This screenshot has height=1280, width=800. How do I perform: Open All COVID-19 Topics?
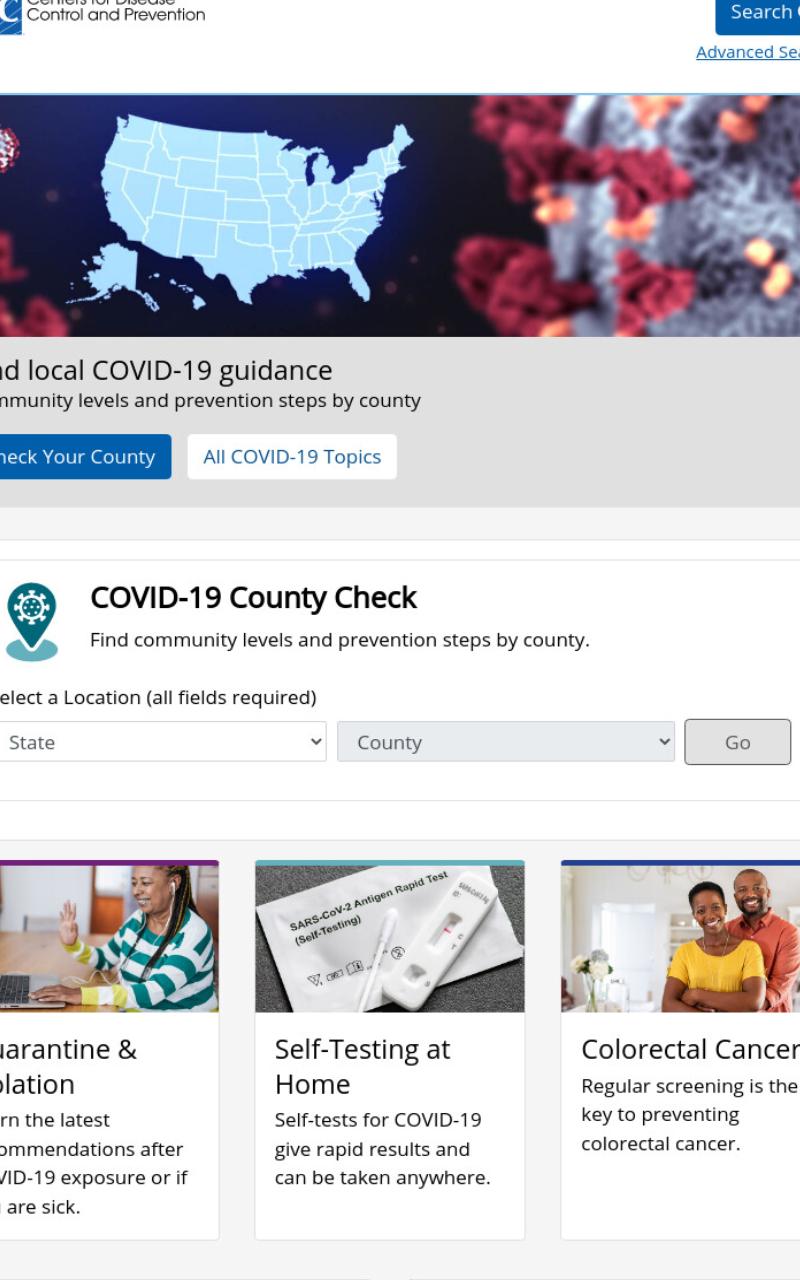coord(292,457)
